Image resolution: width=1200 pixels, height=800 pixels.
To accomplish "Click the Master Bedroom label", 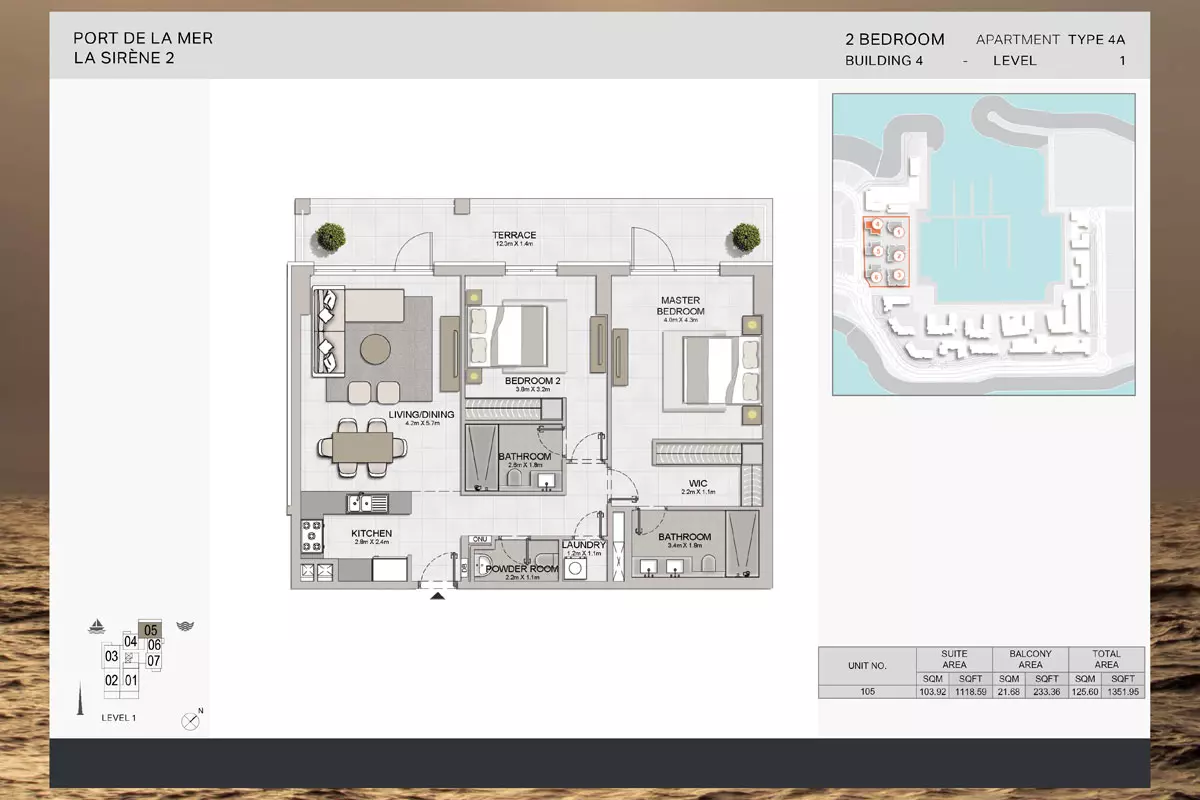I will [680, 305].
